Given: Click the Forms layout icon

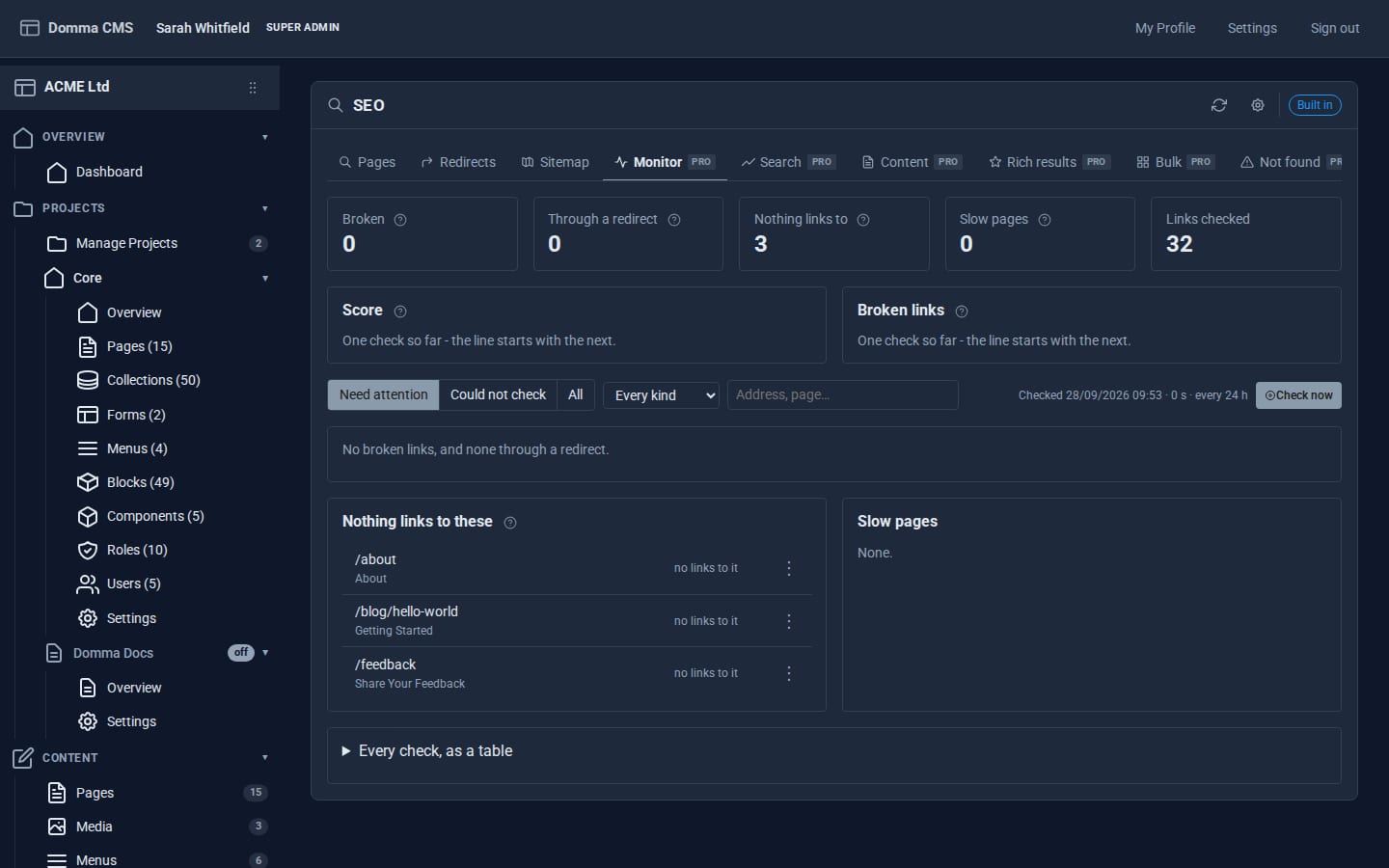Looking at the screenshot, I should 88,415.
